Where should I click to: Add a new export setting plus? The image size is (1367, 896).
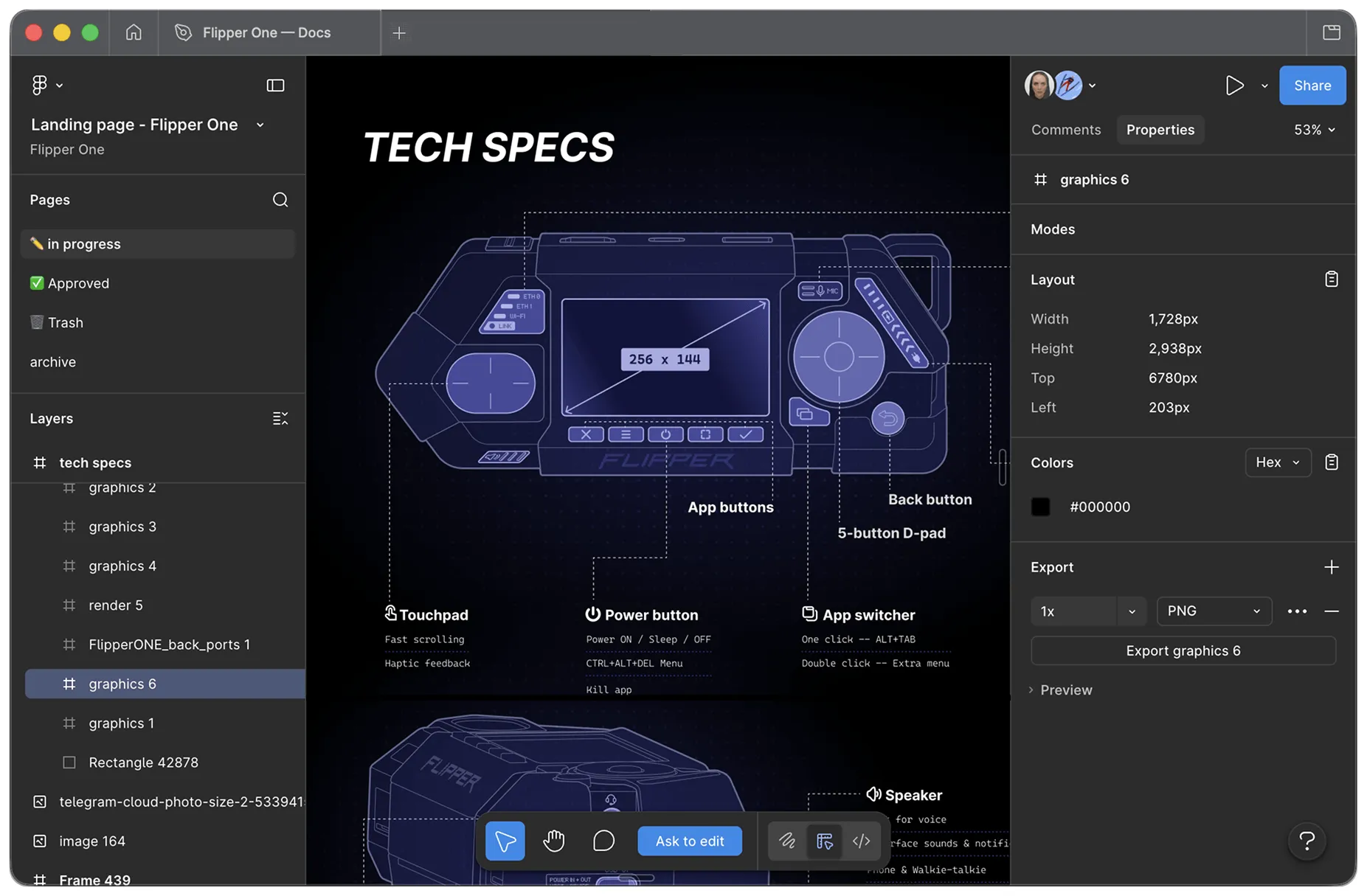pos(1332,567)
